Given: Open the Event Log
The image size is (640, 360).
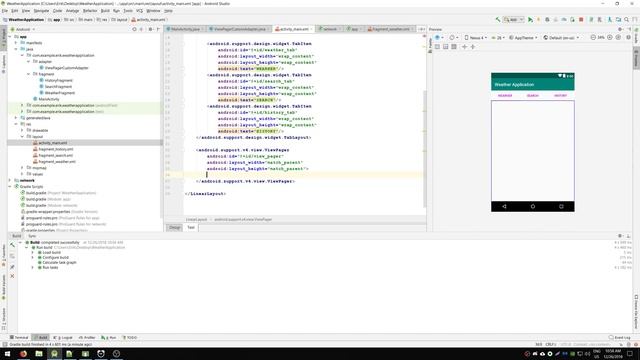Looking at the screenshot, I should click(620, 338).
